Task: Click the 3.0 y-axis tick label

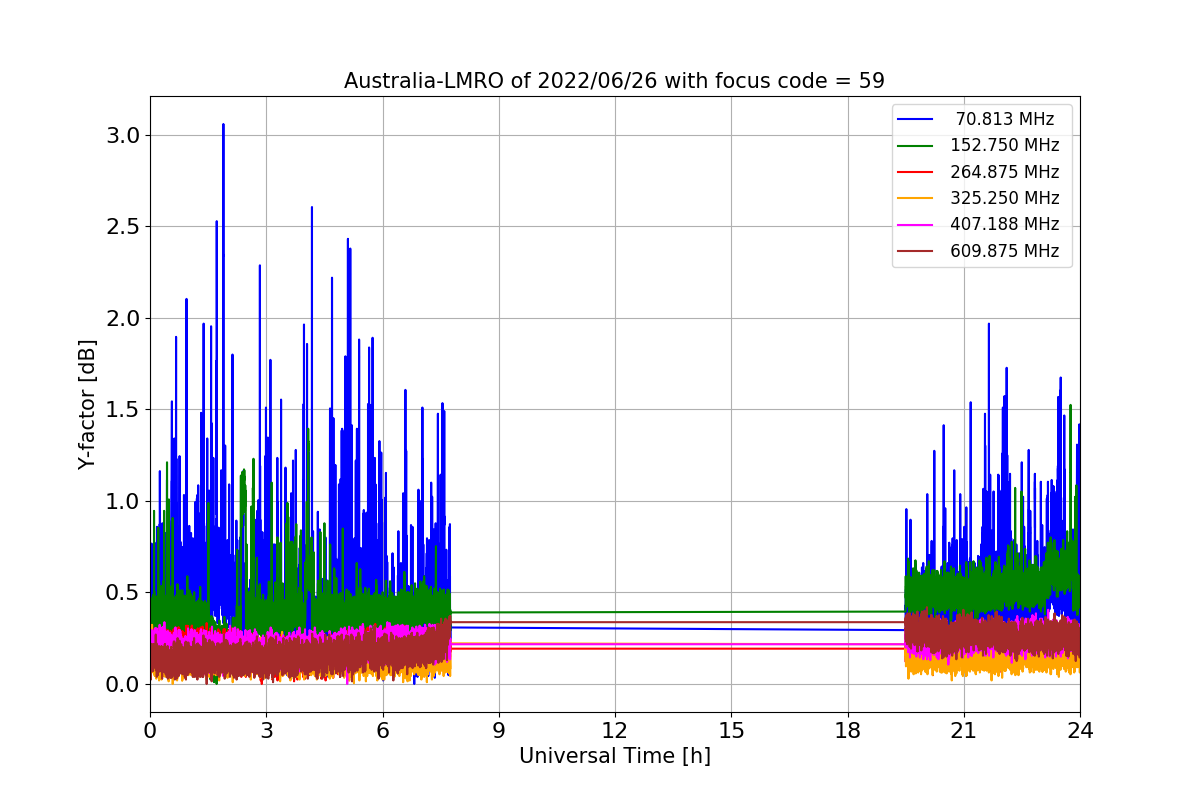Action: click(123, 135)
